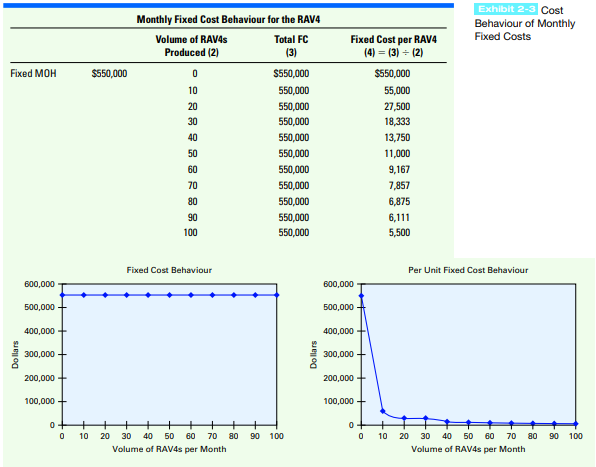Click the data point at volume 50 on the Fixed Cost Behaviour line
Image resolution: width=596 pixels, height=467 pixels.
(170, 295)
